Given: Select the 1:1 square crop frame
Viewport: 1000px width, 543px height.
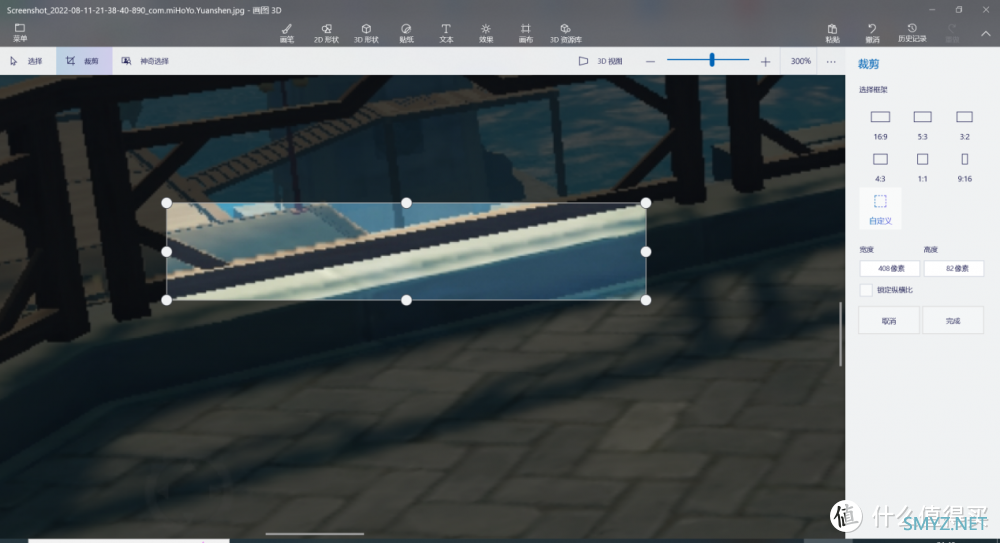Looking at the screenshot, I should pyautogui.click(x=922, y=167).
